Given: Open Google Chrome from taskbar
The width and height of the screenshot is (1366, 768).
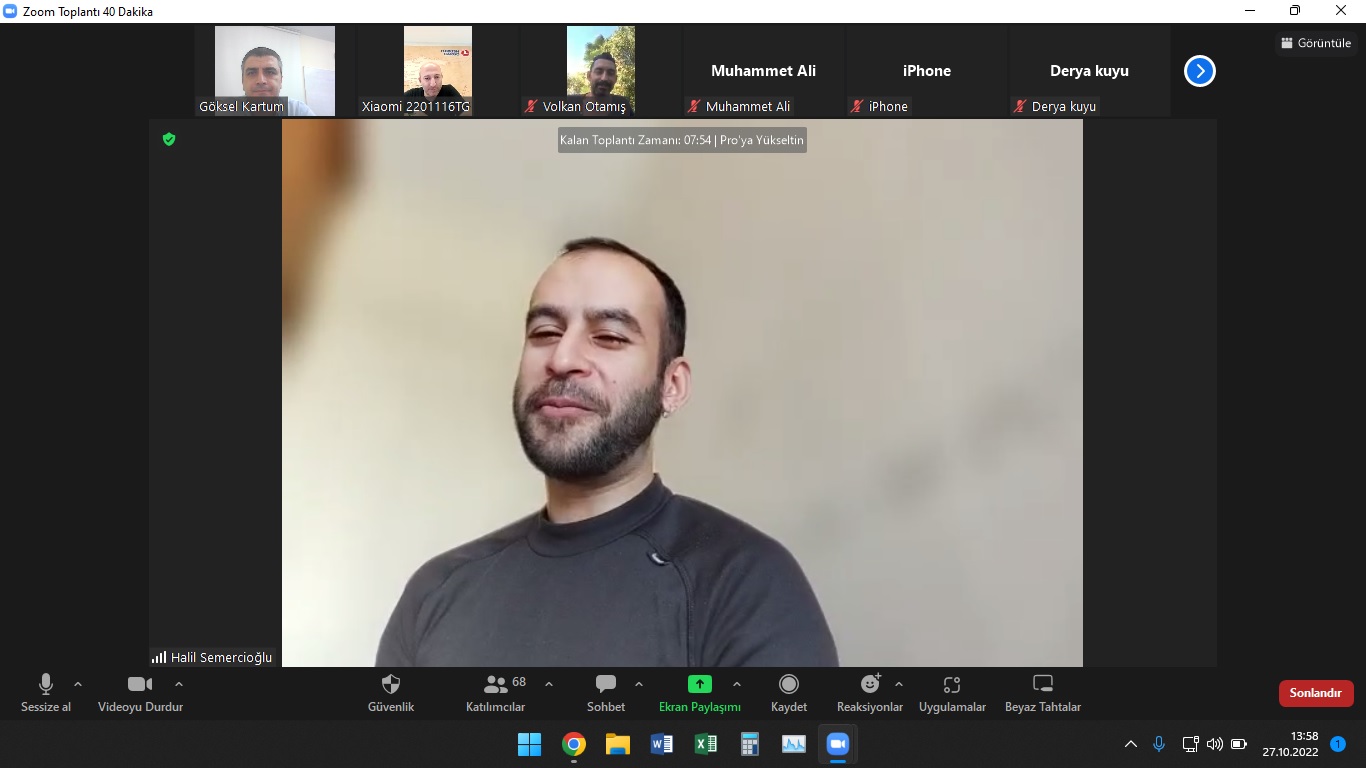Looking at the screenshot, I should click(x=573, y=744).
